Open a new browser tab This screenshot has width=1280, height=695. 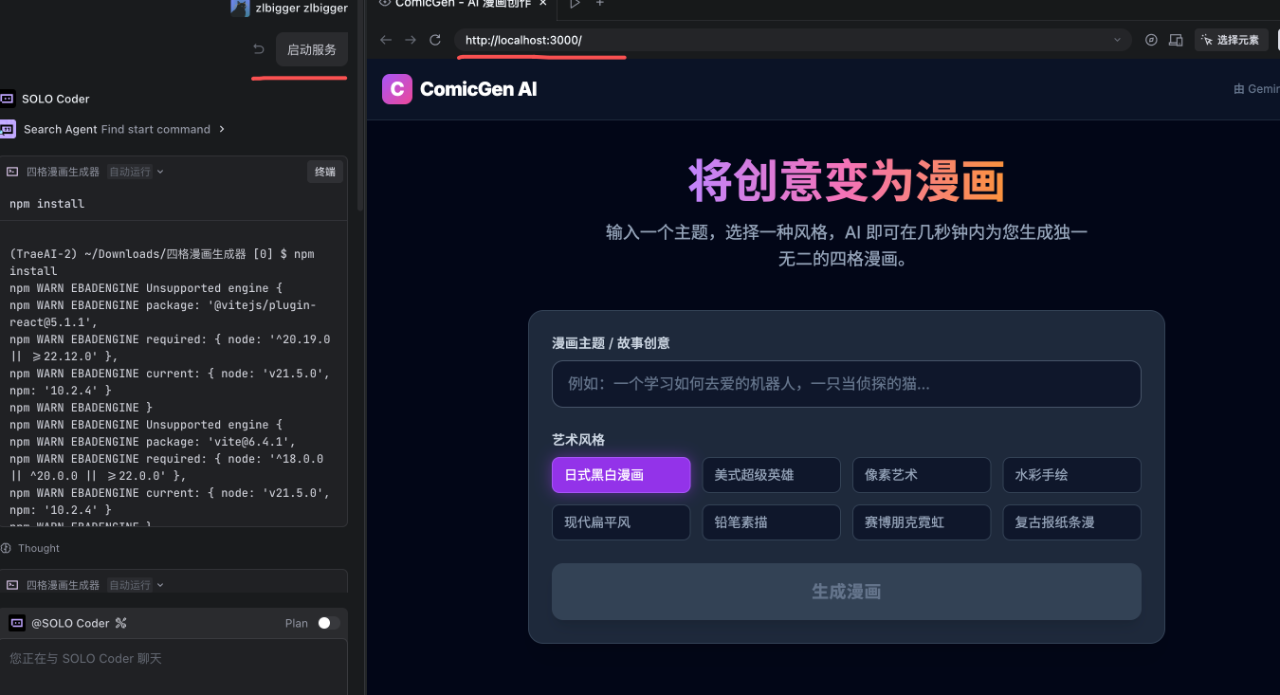[x=600, y=5]
